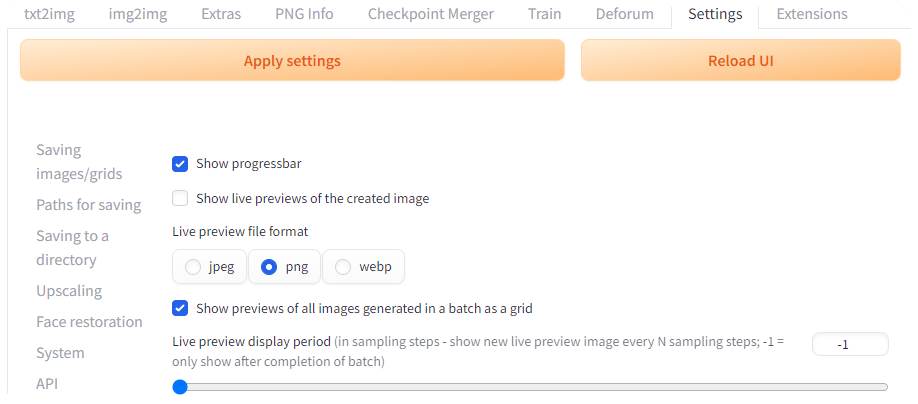Switch to the img2img tab

138,14
